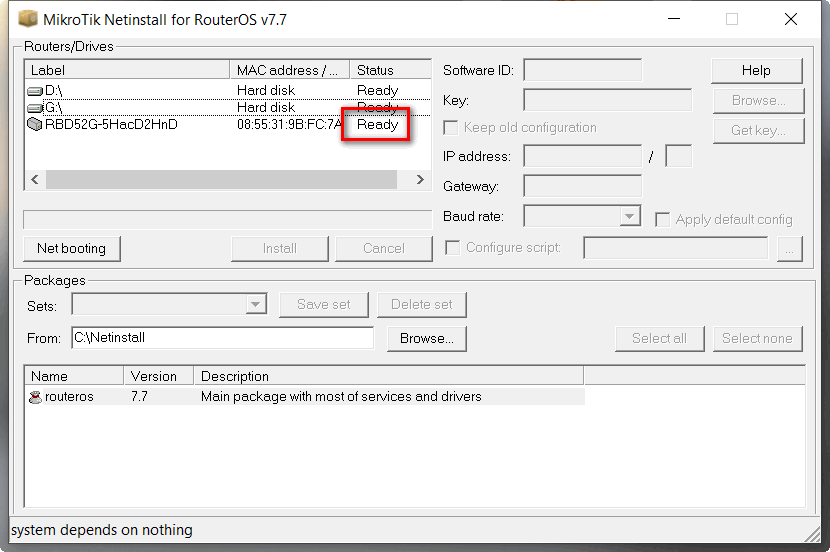Click the Net booting button
Image resolution: width=830 pixels, height=552 pixels.
pyautogui.click(x=71, y=248)
